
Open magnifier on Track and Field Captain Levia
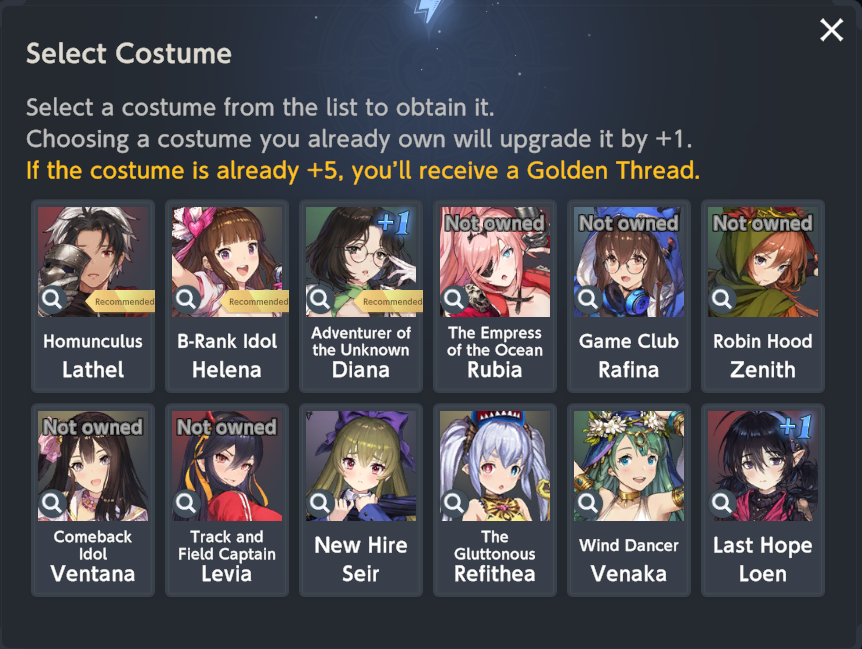click(186, 503)
